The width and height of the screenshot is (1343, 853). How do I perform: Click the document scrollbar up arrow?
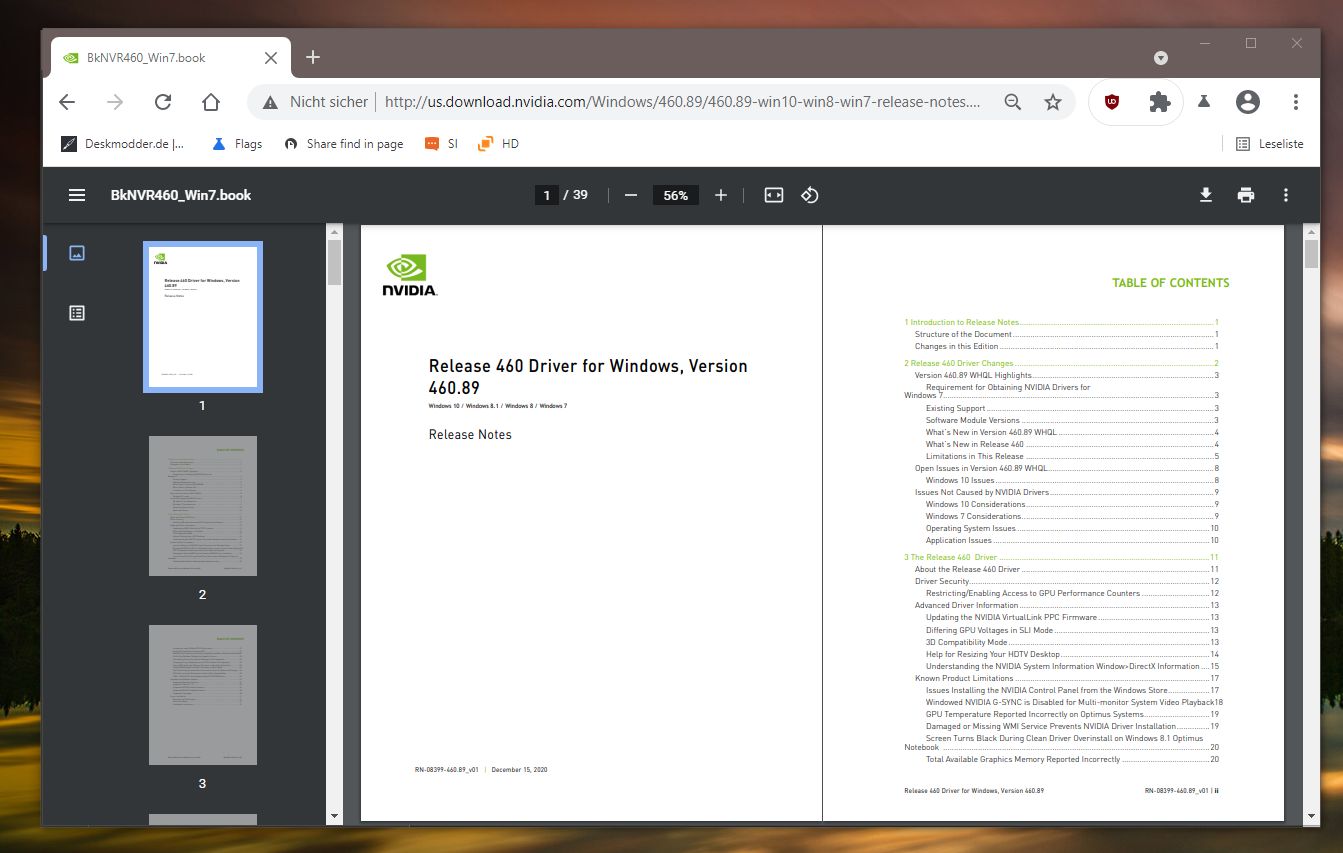click(x=1311, y=232)
